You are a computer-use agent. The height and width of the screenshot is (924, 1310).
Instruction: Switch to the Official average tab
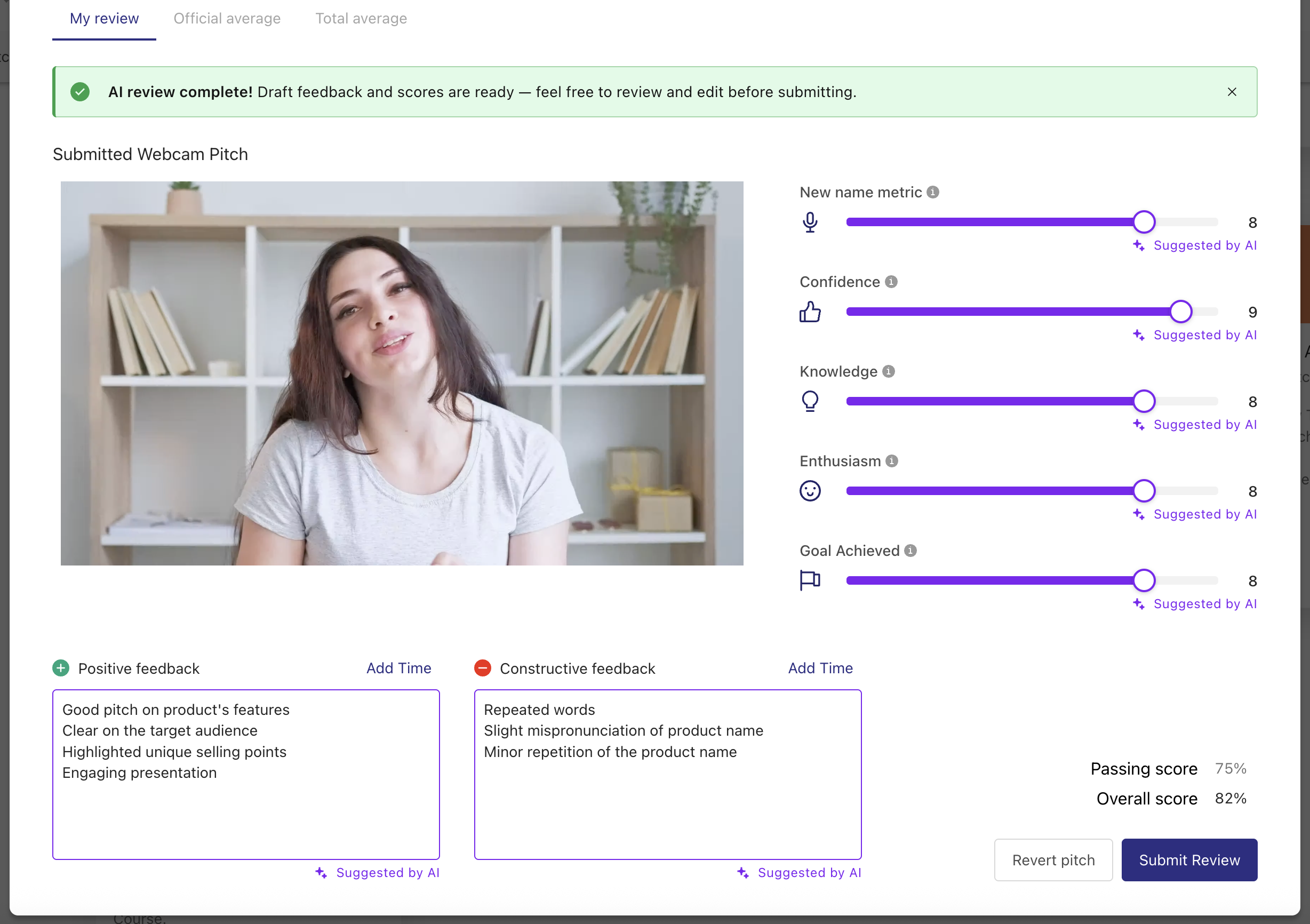(227, 19)
